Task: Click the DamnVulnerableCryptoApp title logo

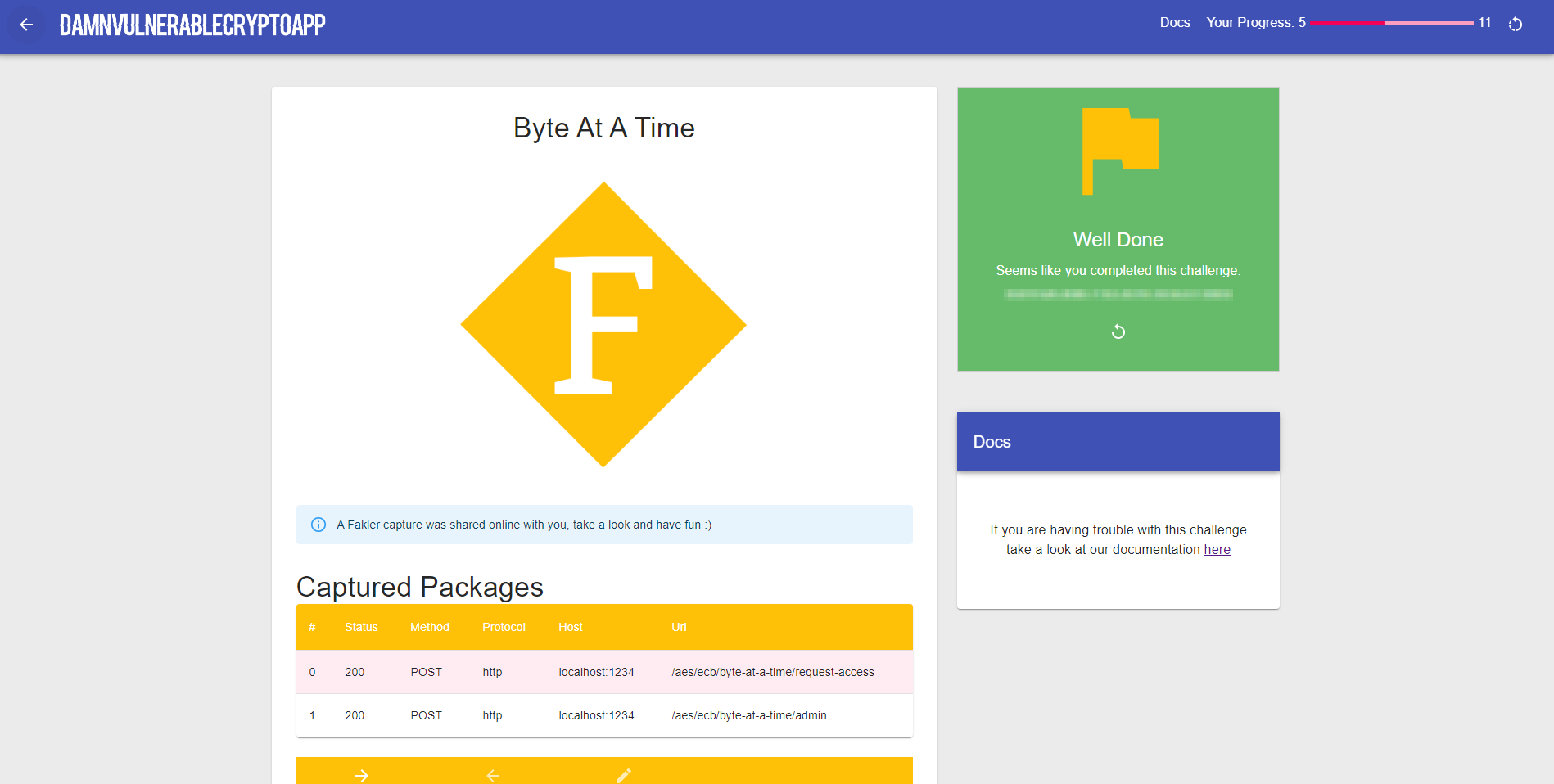Action: [192, 25]
